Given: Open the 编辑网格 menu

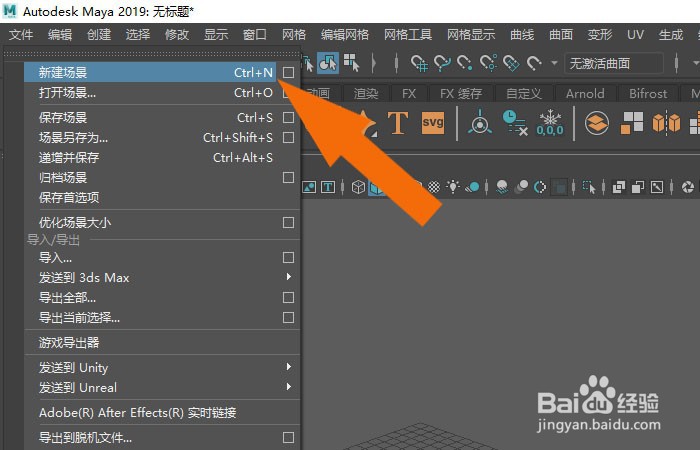Looking at the screenshot, I should coord(345,34).
